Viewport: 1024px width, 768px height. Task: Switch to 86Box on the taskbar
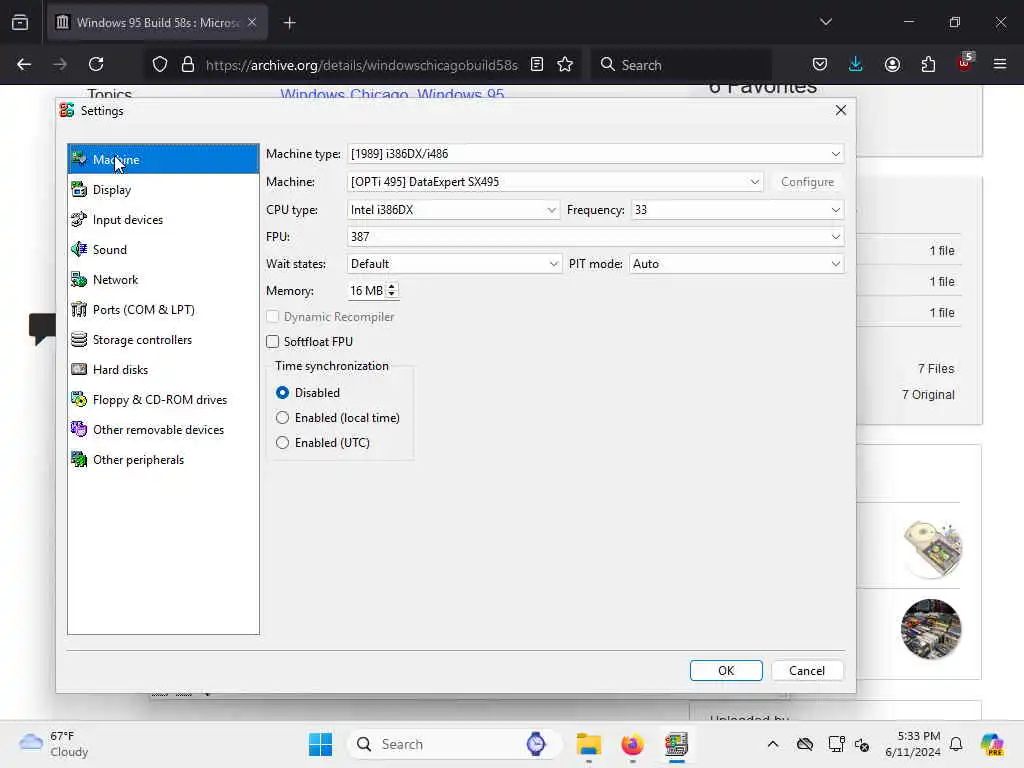[676, 744]
